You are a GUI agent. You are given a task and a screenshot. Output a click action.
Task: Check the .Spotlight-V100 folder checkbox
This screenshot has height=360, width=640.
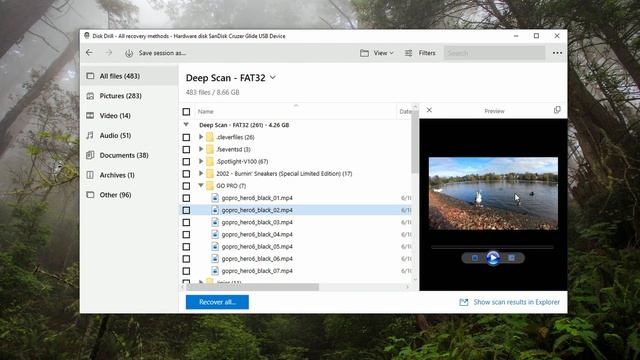(187, 162)
